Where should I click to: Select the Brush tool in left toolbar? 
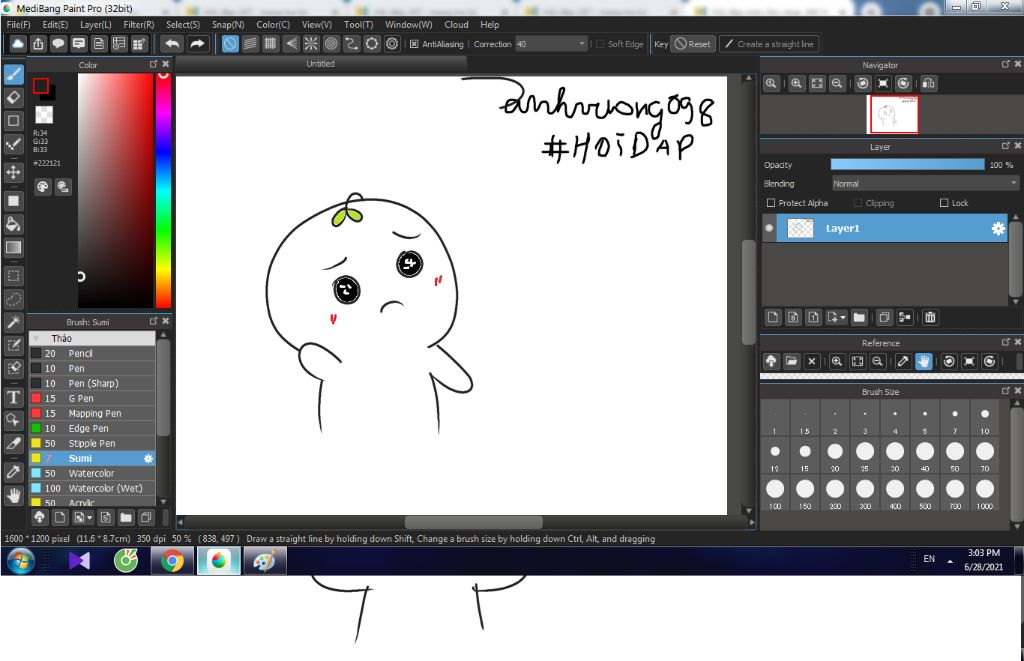tap(14, 74)
